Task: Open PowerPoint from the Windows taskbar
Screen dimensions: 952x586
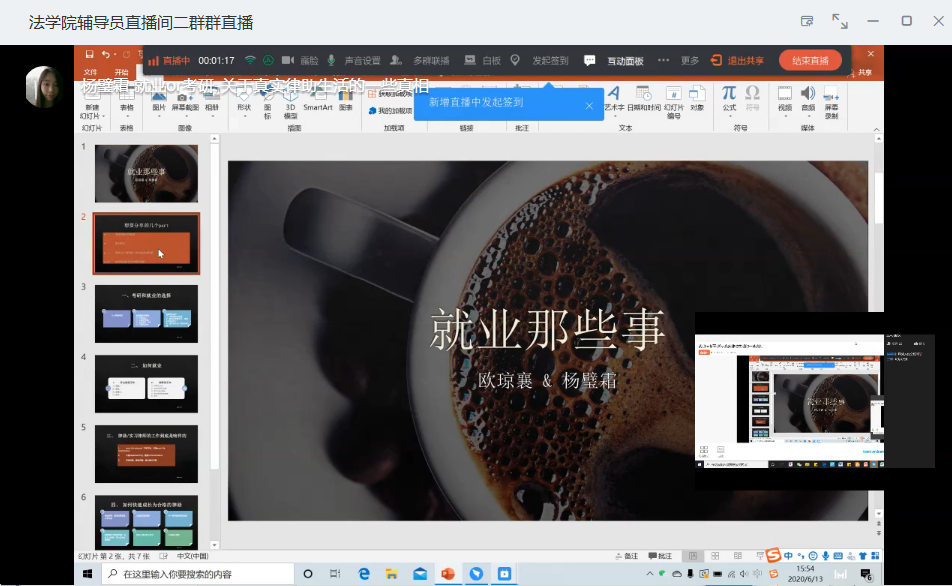Action: (448, 573)
